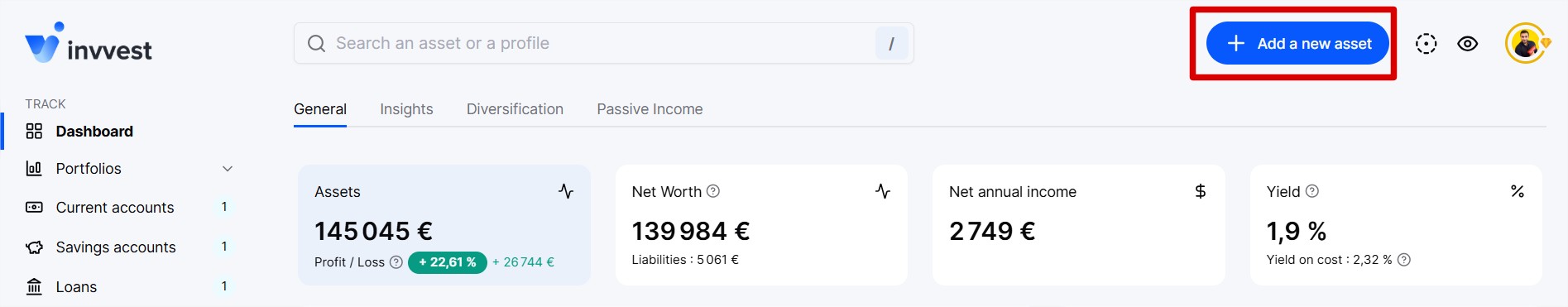Viewport: 1568px width, 307px height.
Task: Click the dashed circle icon in header
Action: pyautogui.click(x=1426, y=44)
